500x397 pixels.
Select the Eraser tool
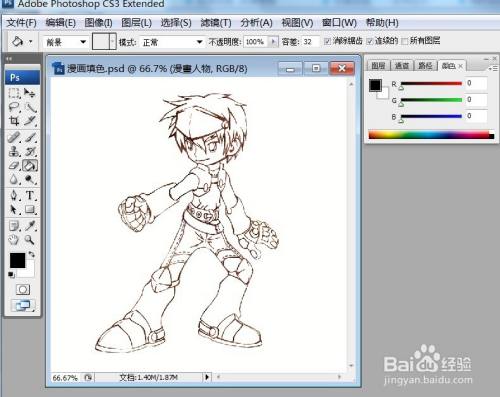click(14, 165)
